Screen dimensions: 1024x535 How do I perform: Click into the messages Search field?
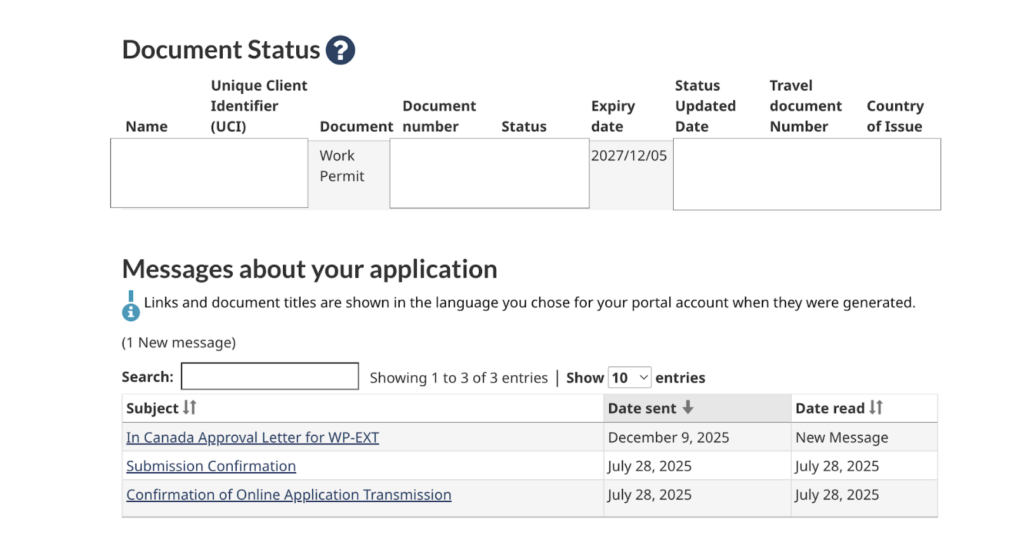[270, 376]
